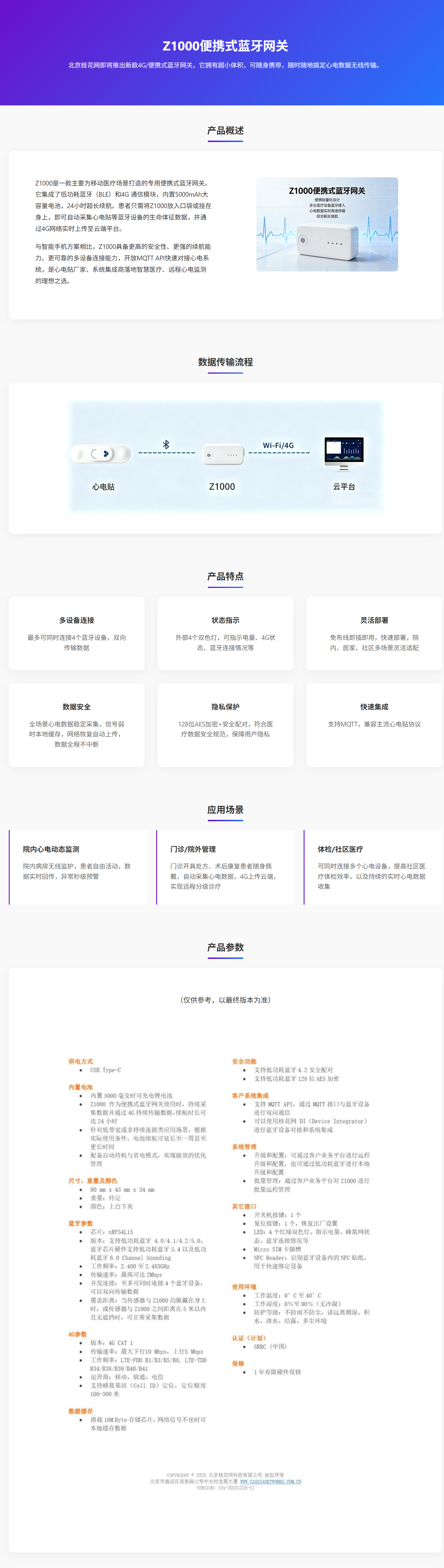
Task: Click the 数据传输流程 section heading
Action: click(225, 362)
